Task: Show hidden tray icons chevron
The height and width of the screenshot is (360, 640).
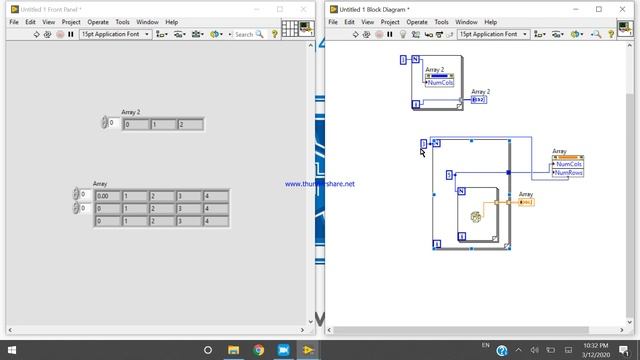Action: 518,350
